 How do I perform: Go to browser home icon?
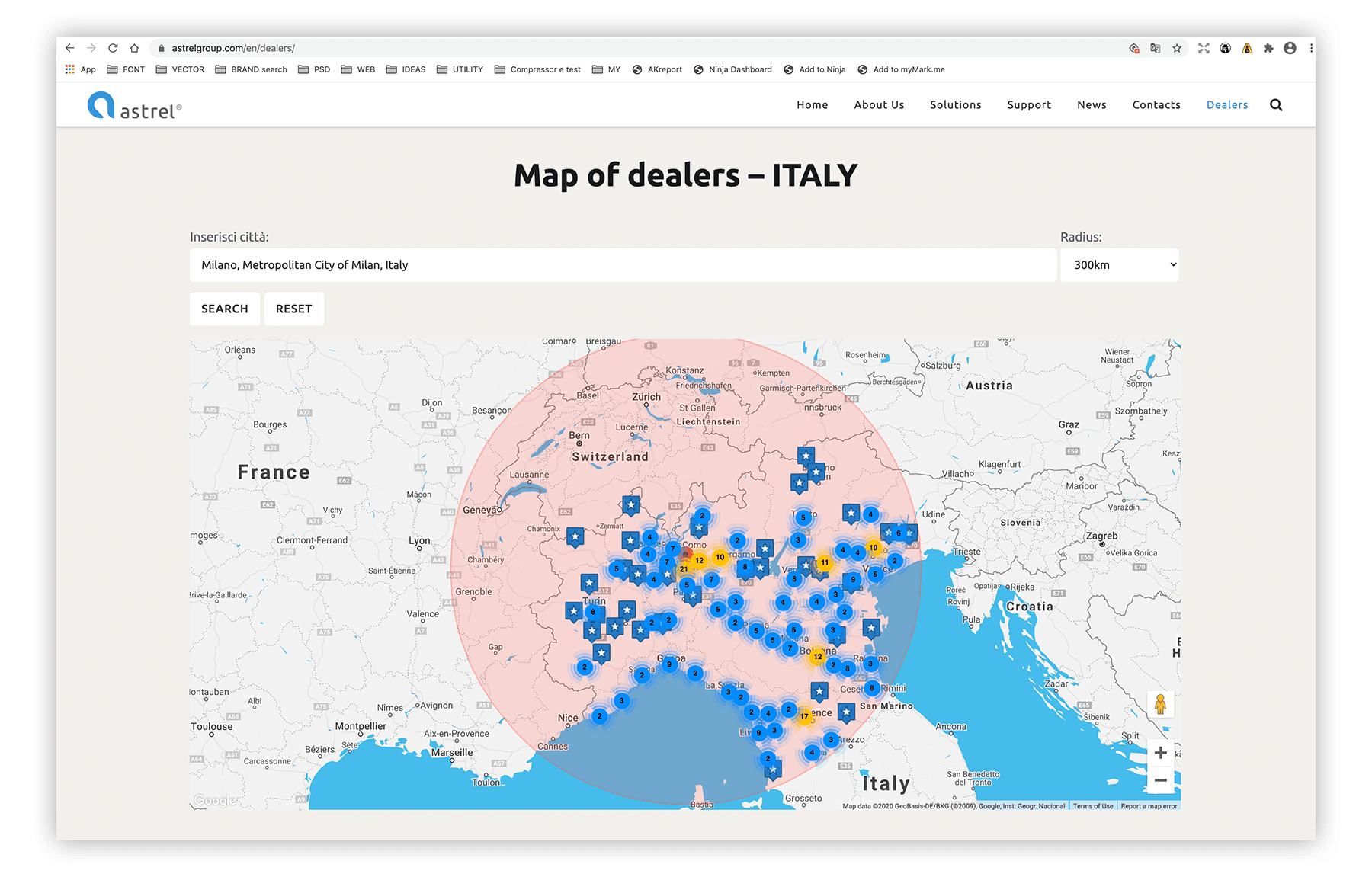[x=134, y=48]
